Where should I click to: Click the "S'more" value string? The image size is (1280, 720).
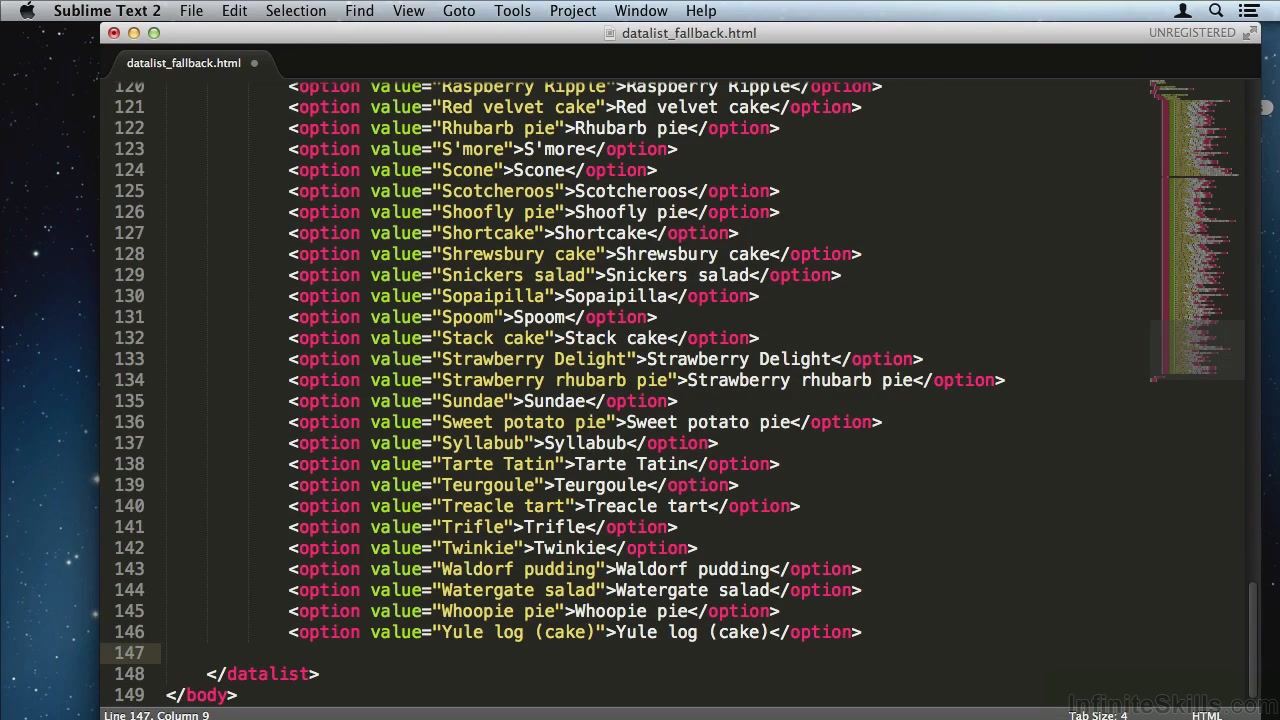point(472,149)
